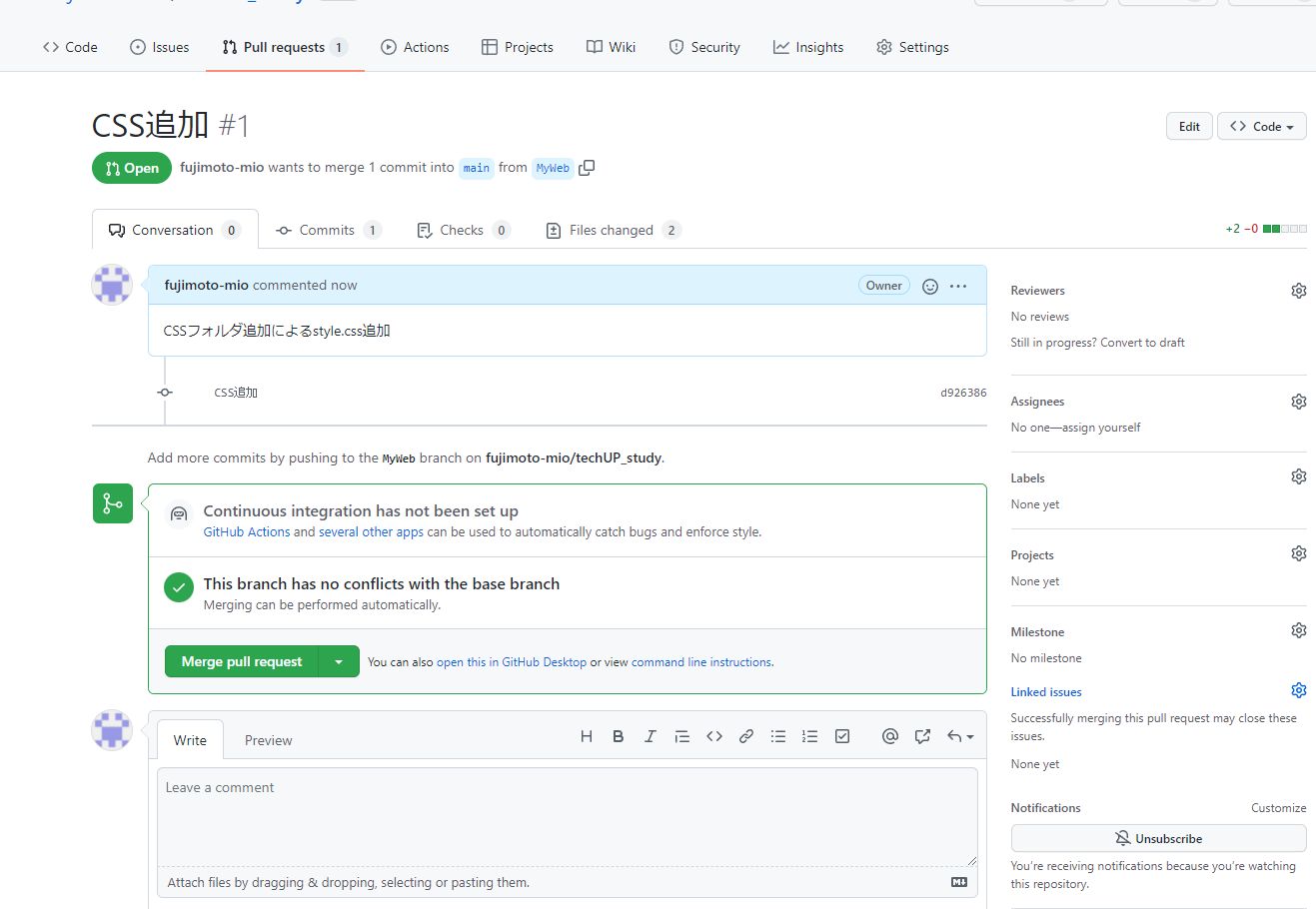
Task: Insert code with the code icon
Action: 714,736
